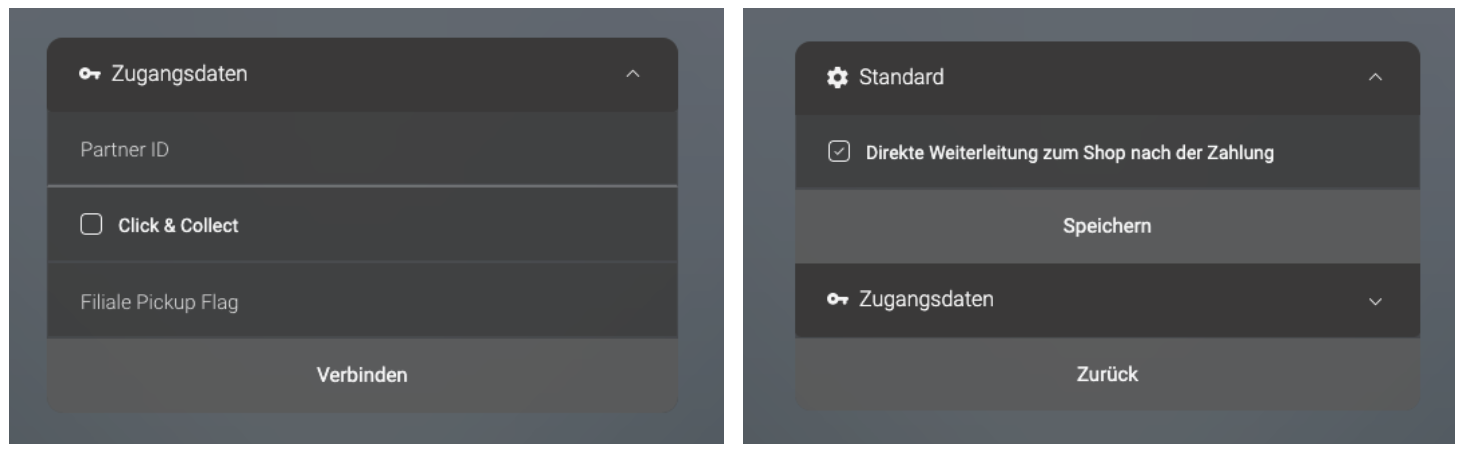Enable the Click & Collect checkbox
This screenshot has height=454, width=1464.
(x=91, y=225)
